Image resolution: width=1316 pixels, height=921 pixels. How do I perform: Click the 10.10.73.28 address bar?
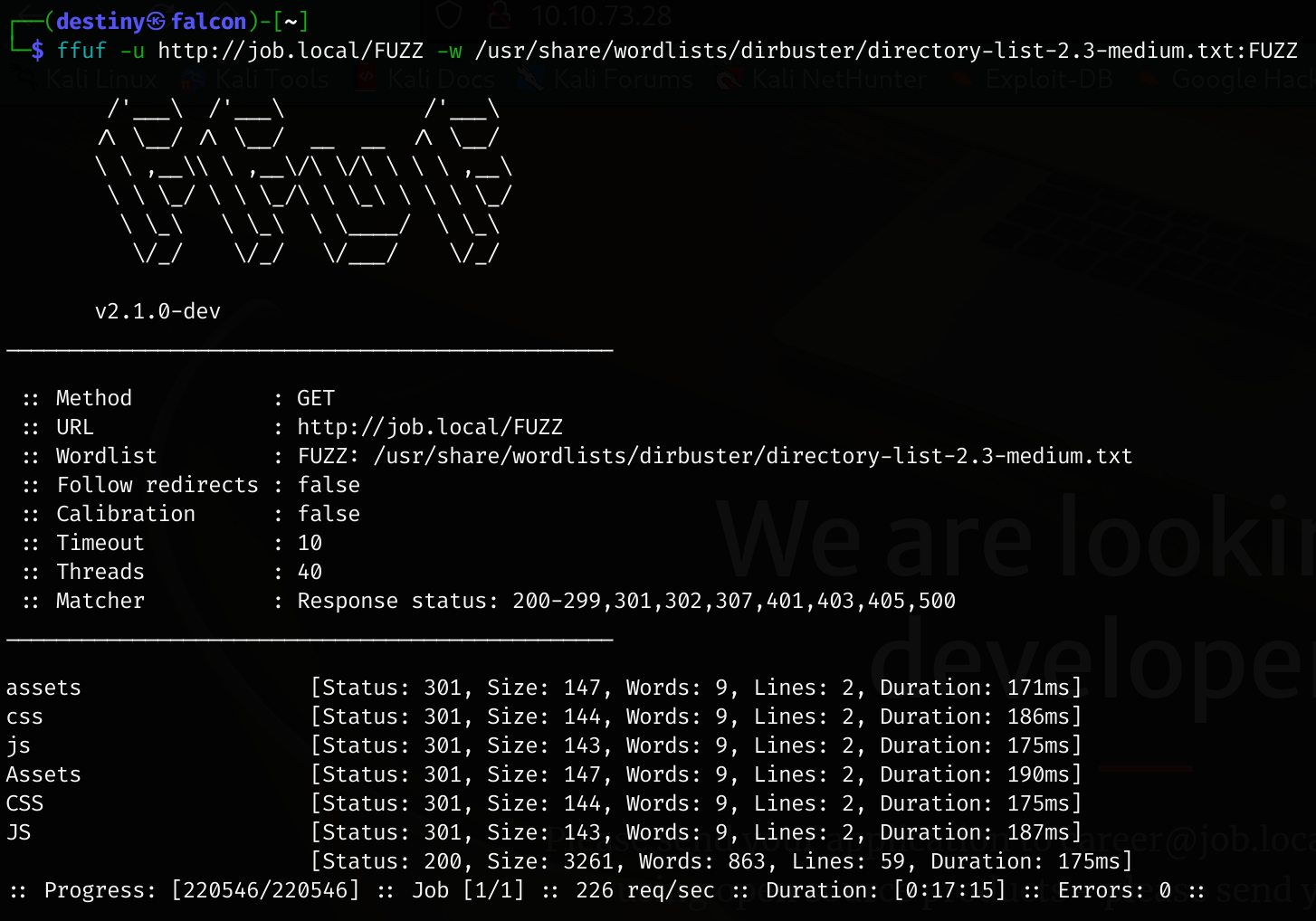click(601, 15)
